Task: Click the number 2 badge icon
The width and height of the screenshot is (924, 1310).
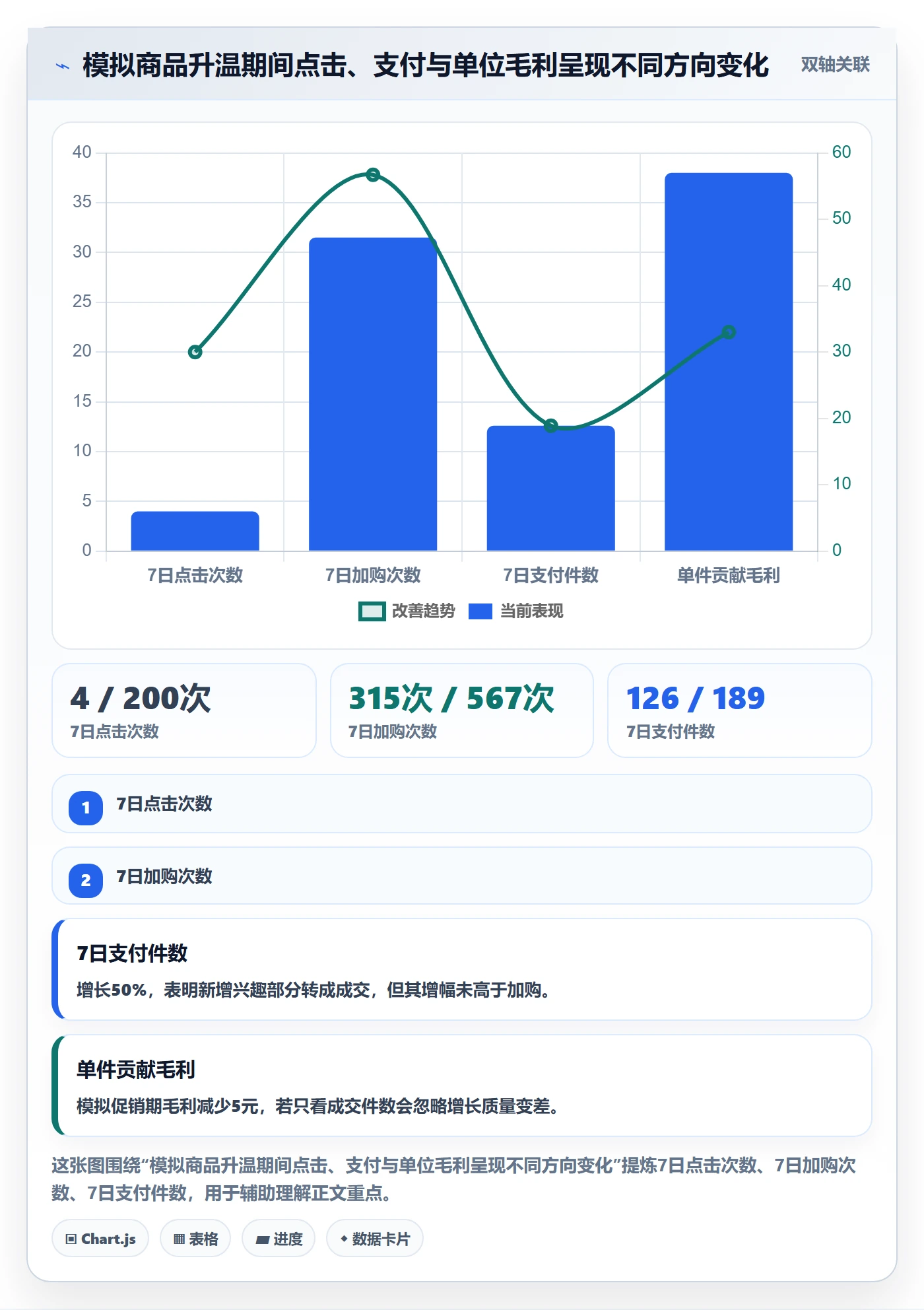Action: coord(86,880)
